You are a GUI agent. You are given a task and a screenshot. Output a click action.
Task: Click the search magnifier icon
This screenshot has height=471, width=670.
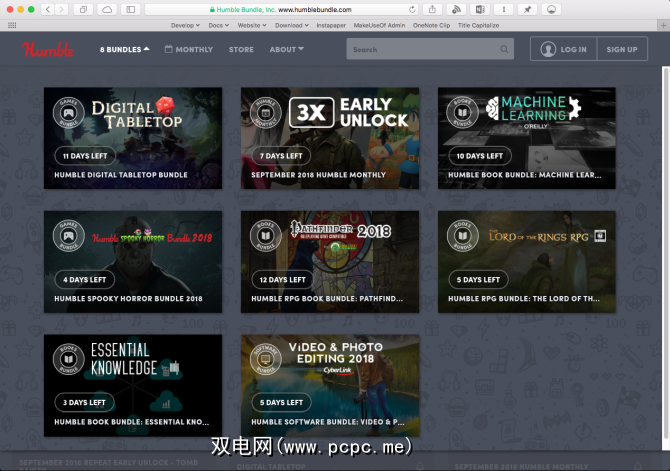click(504, 50)
